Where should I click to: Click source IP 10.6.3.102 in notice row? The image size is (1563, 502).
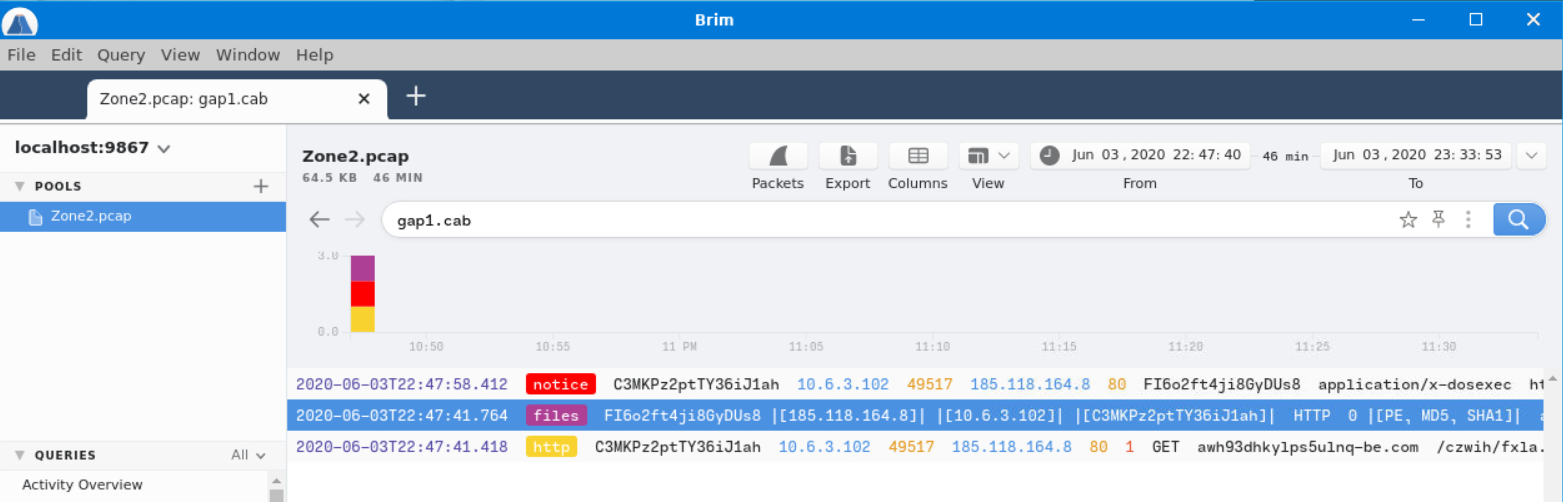(x=843, y=384)
